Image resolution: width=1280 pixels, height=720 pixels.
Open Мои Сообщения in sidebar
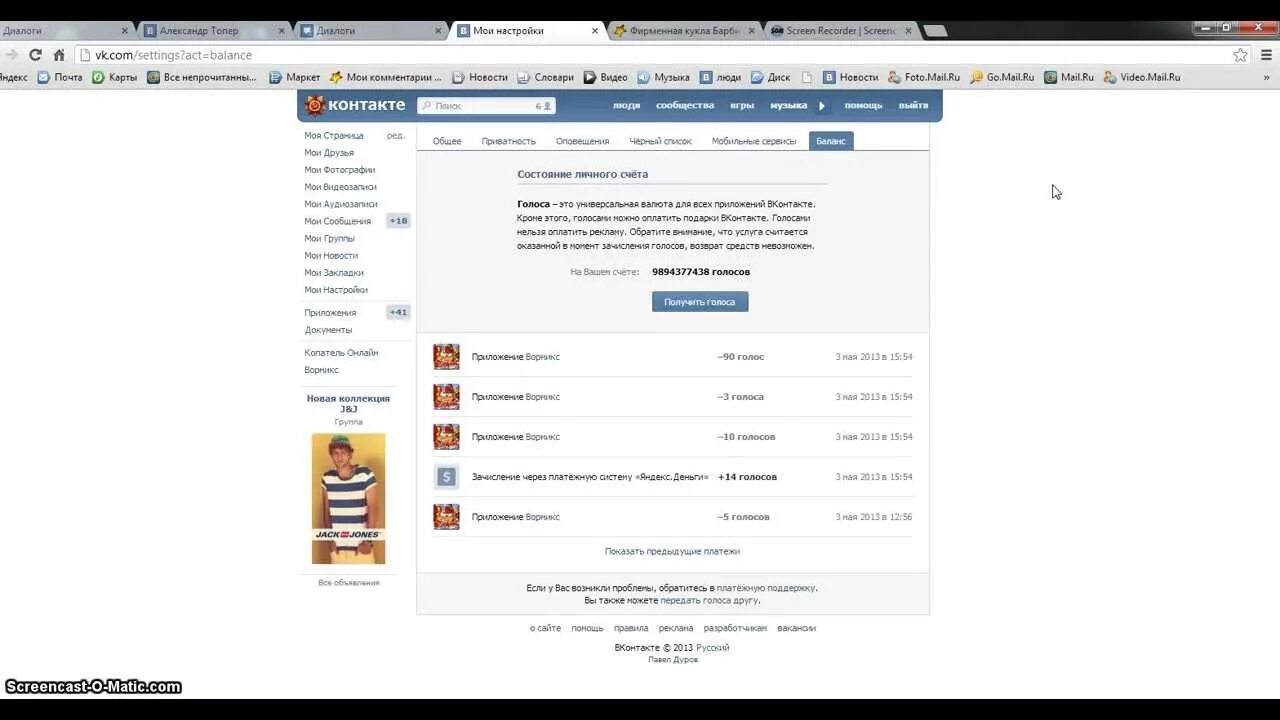[337, 221]
